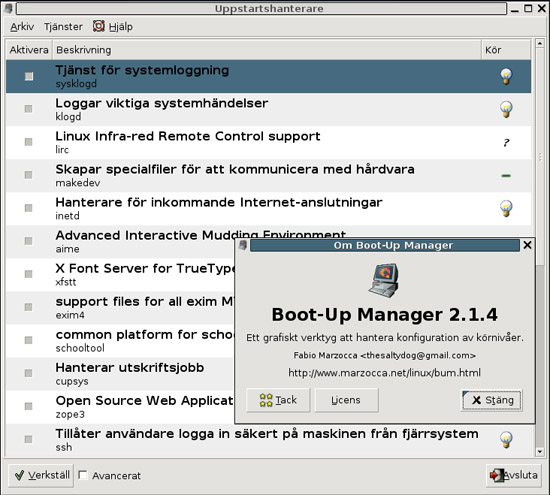Screen dimensions: 550x495
Task: Toggle the zope3 checkbox
Action: point(28,407)
